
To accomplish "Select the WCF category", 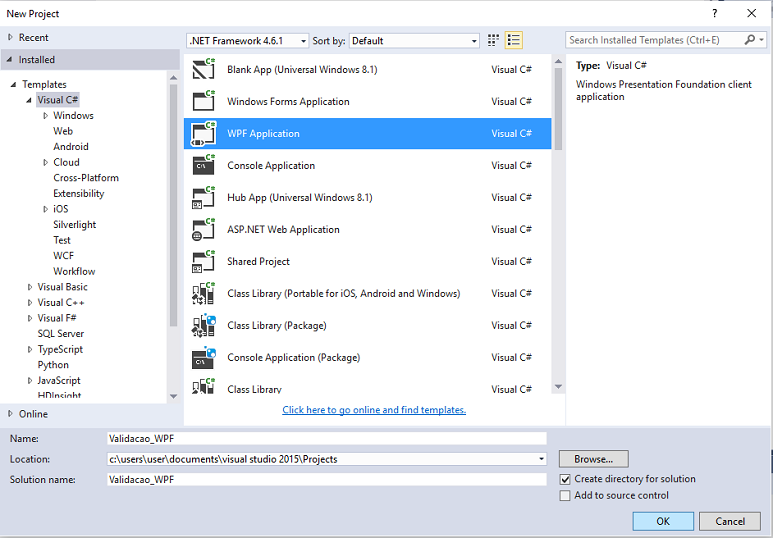I will point(64,256).
